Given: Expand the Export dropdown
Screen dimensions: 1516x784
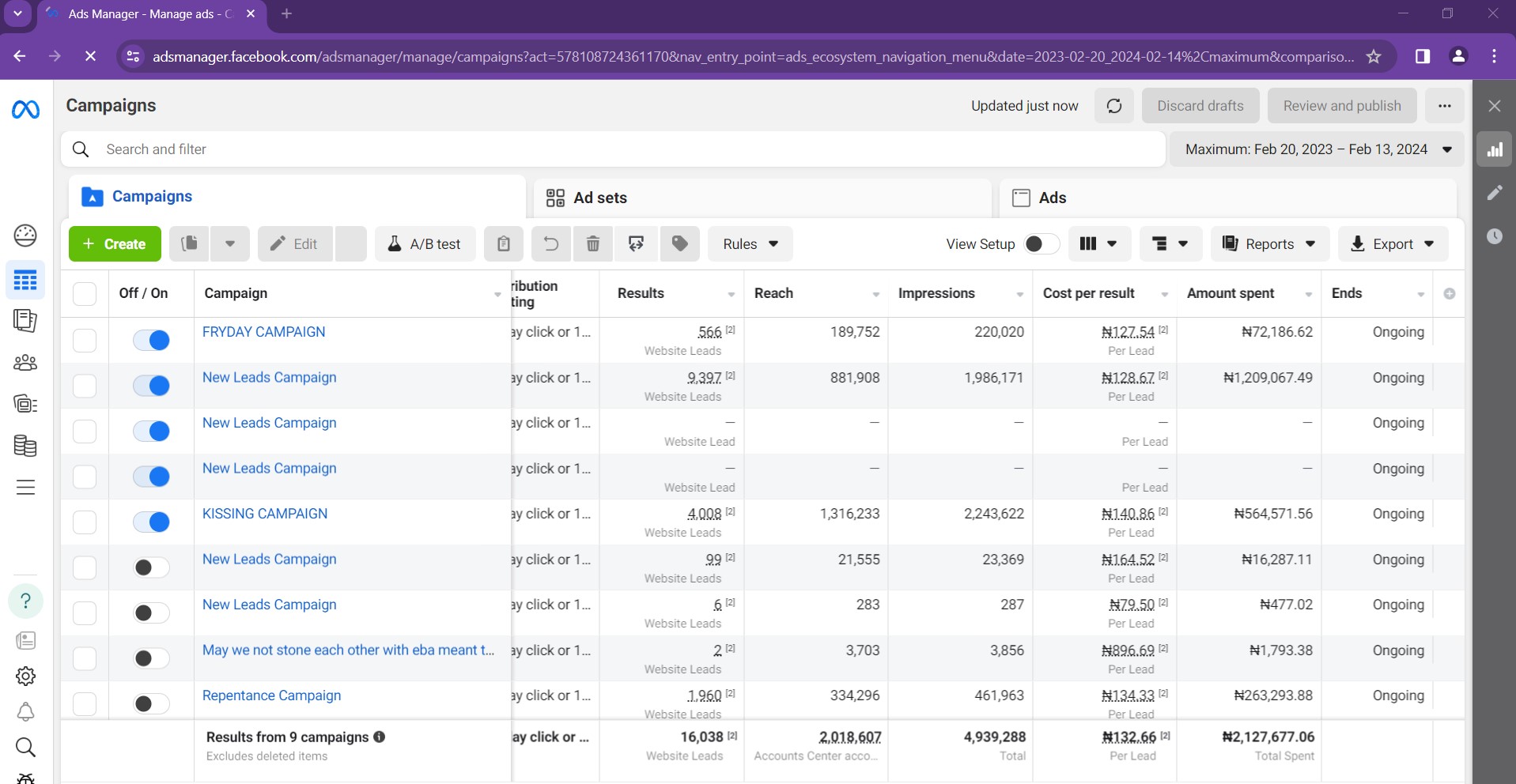Looking at the screenshot, I should point(1393,244).
